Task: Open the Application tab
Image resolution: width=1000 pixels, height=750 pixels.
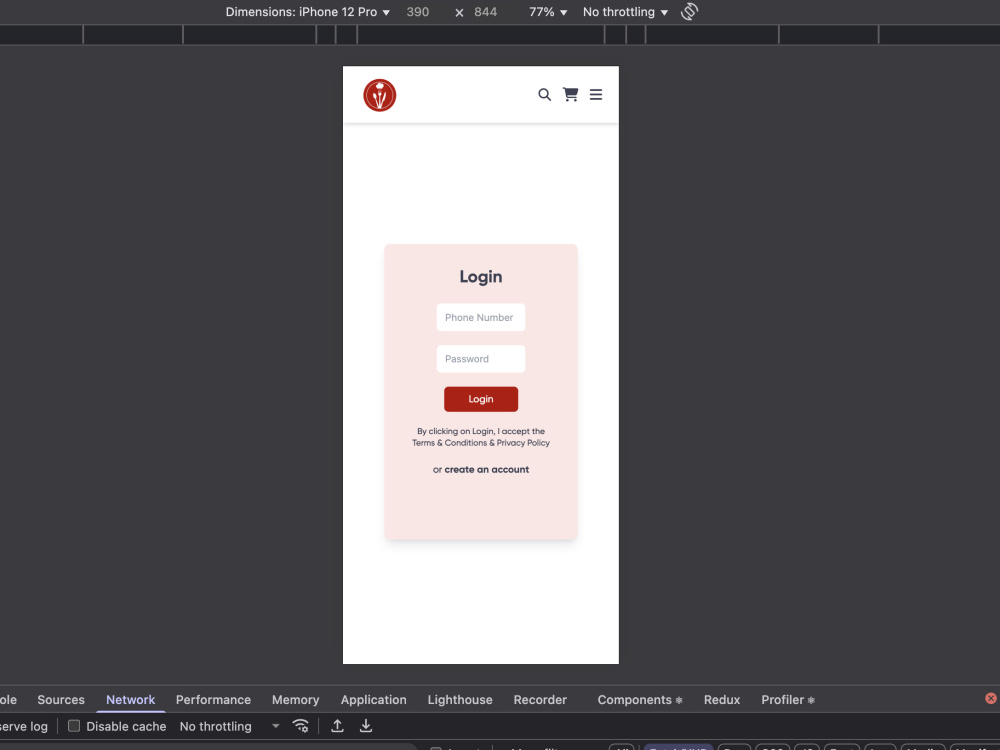Action: tap(373, 700)
